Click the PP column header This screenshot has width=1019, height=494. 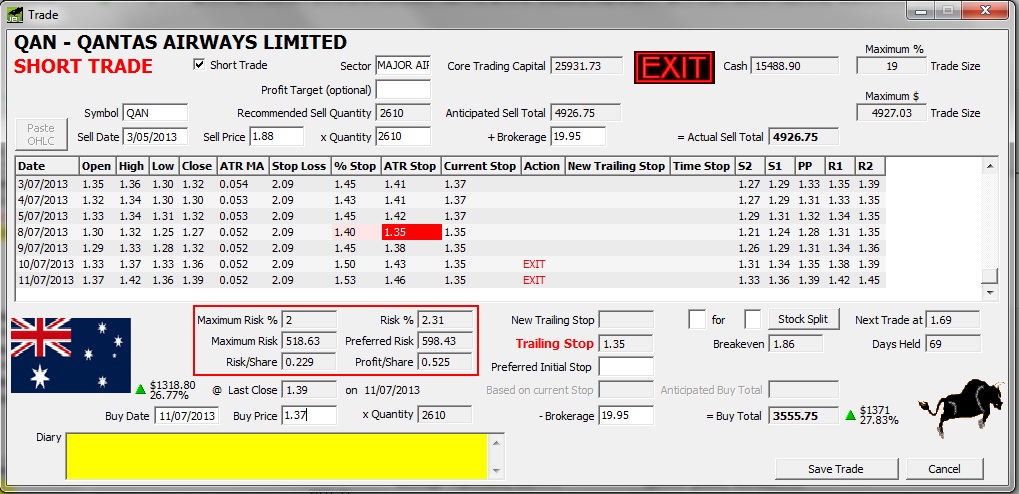(810, 166)
